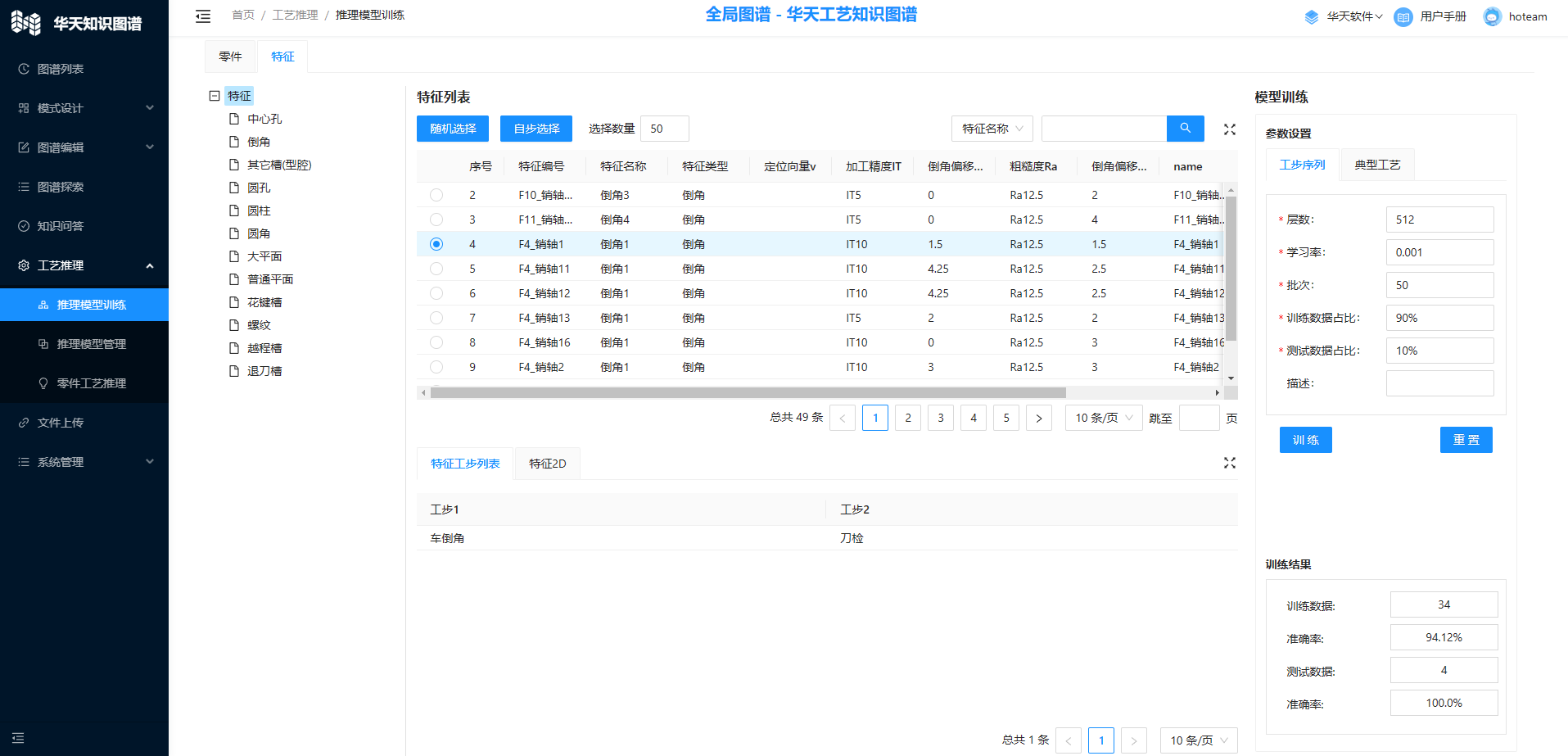The height and width of the screenshot is (756, 1568).
Task: Open the 10 条/页 page size dropdown of feature list
Action: pyautogui.click(x=1103, y=418)
